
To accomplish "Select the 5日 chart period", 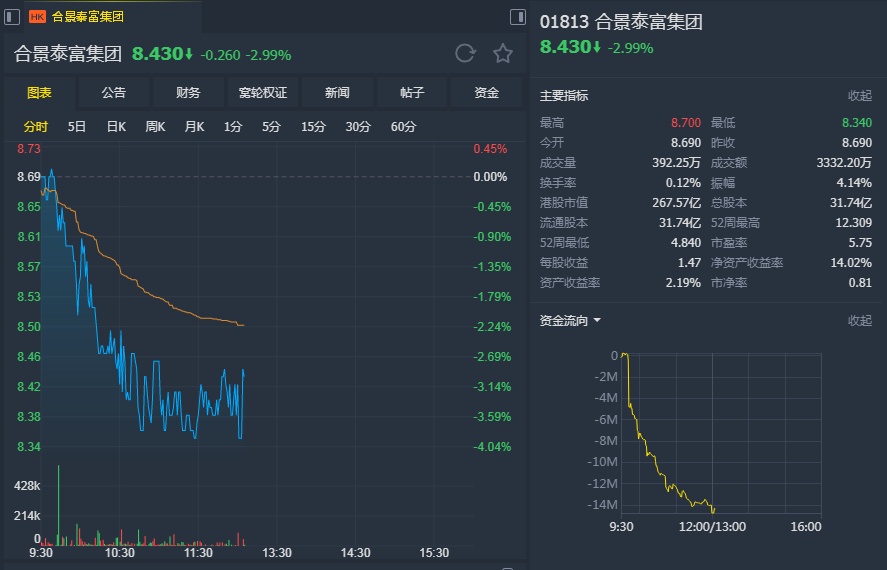I will pos(76,127).
